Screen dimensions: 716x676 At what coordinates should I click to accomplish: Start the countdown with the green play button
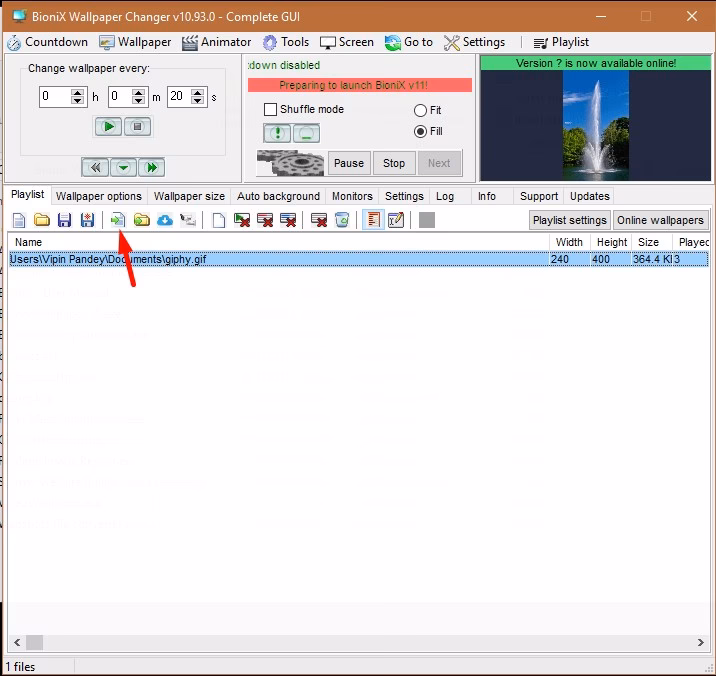coord(108,127)
